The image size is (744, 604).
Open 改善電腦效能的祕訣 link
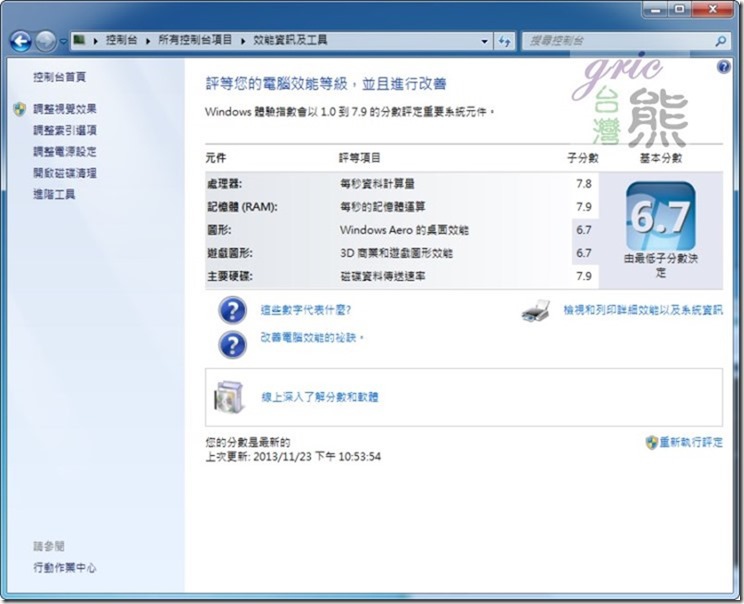pos(312,338)
